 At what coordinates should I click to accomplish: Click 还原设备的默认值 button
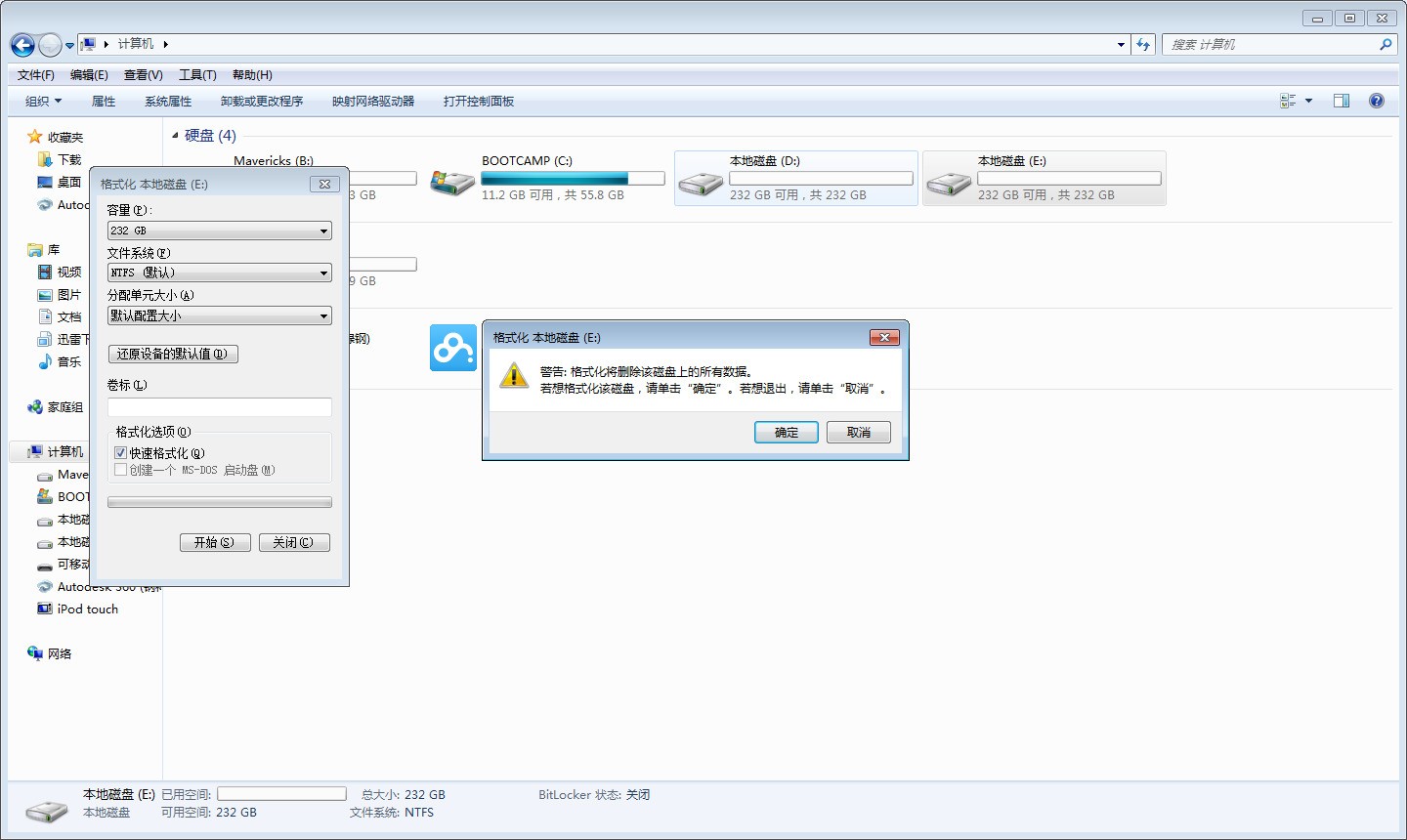tap(173, 354)
